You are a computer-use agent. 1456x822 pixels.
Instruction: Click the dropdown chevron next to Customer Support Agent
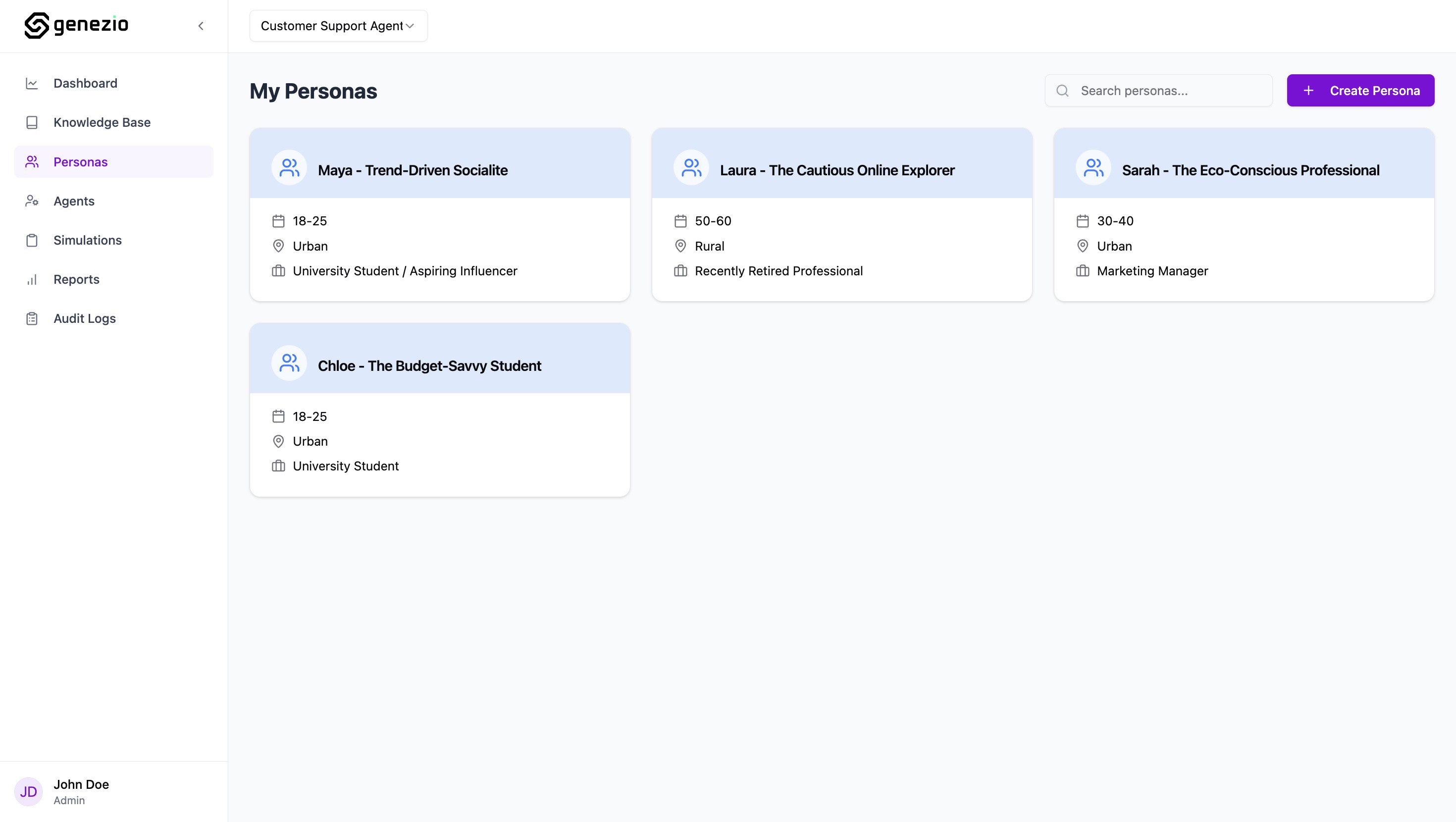pos(411,25)
